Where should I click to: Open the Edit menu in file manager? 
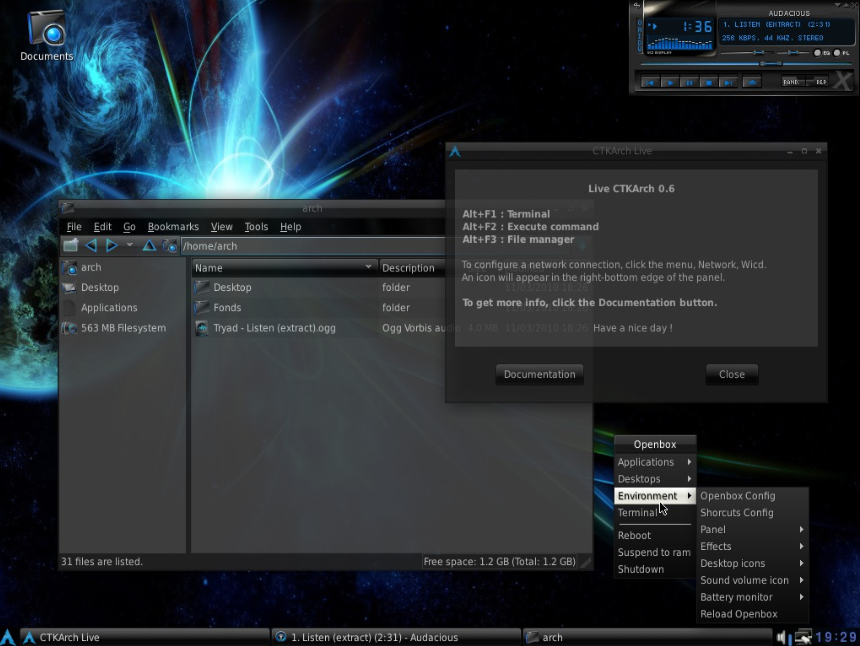[103, 226]
